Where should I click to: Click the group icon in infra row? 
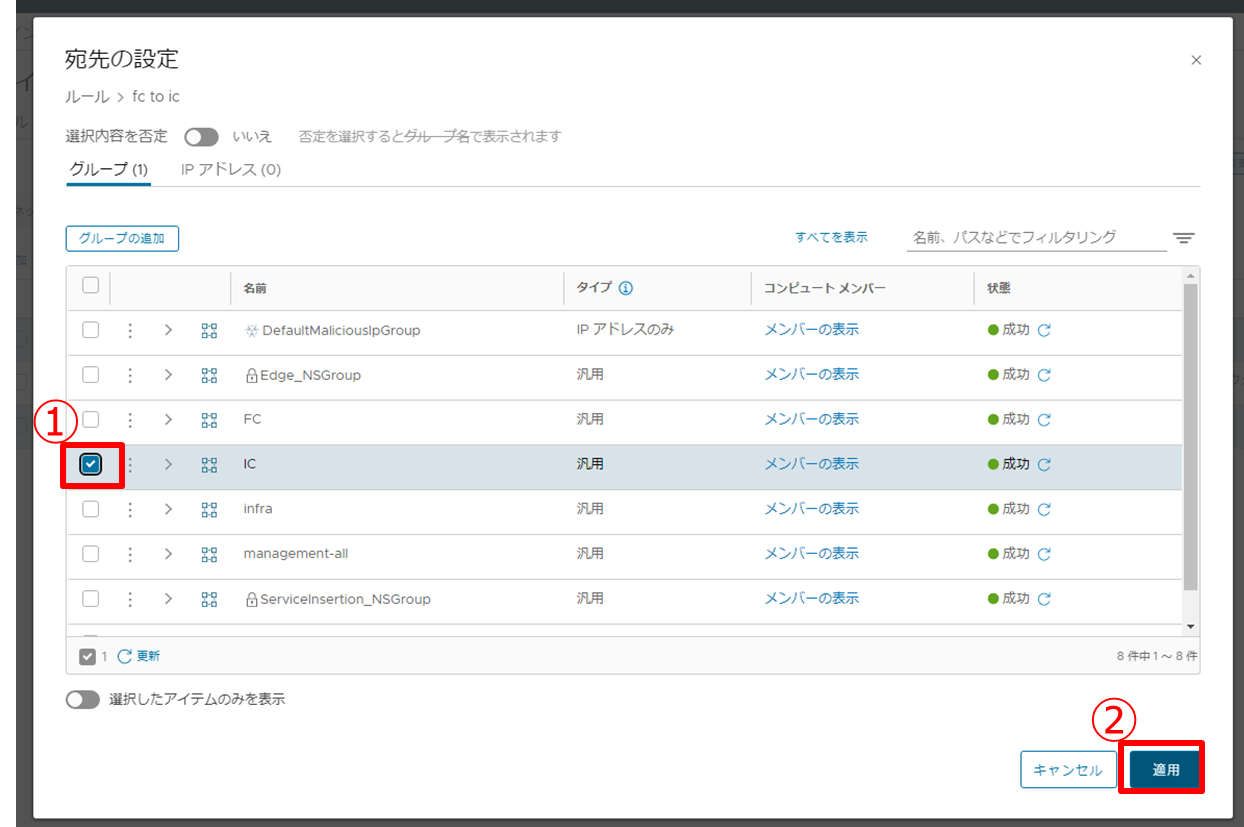click(209, 510)
